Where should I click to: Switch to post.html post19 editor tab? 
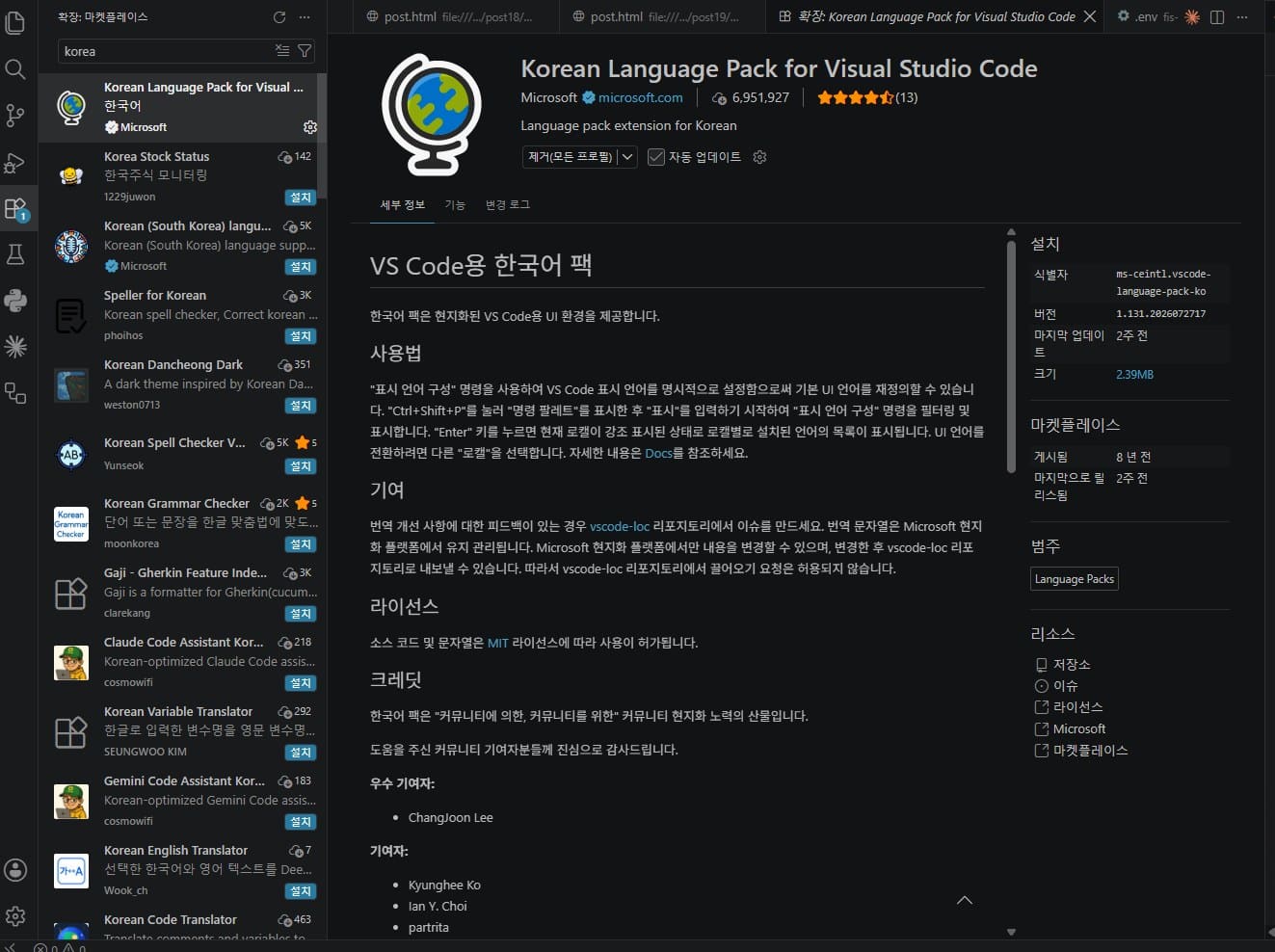click(660, 17)
